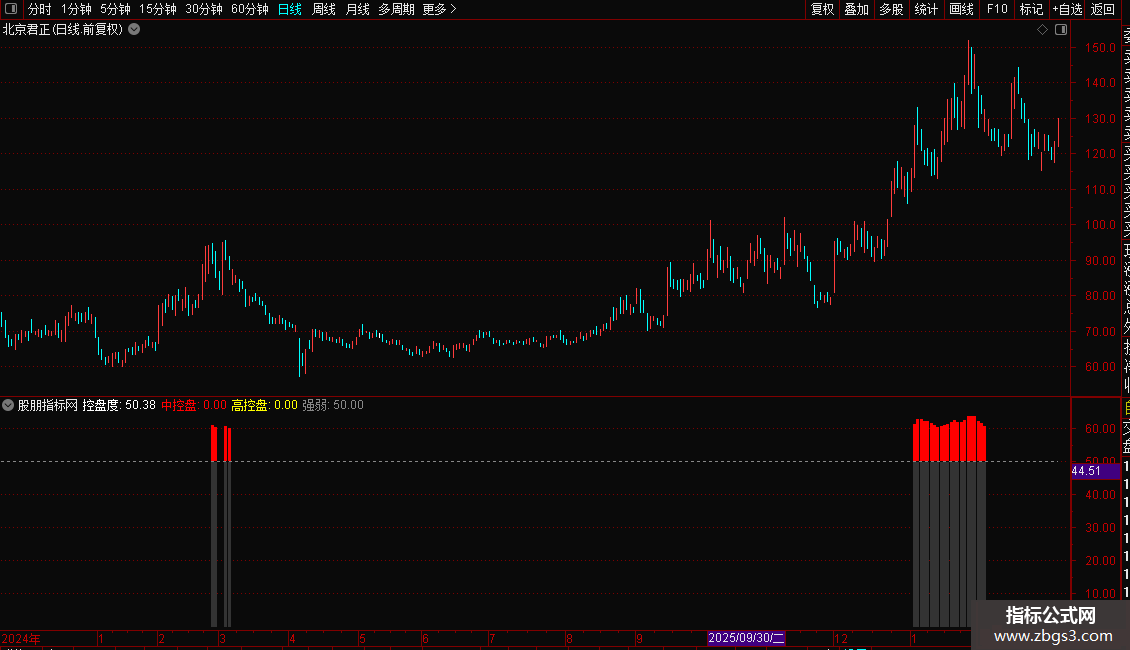
Task: Click the 控盘度: 50.38 indicator value
Action: [x=119, y=405]
